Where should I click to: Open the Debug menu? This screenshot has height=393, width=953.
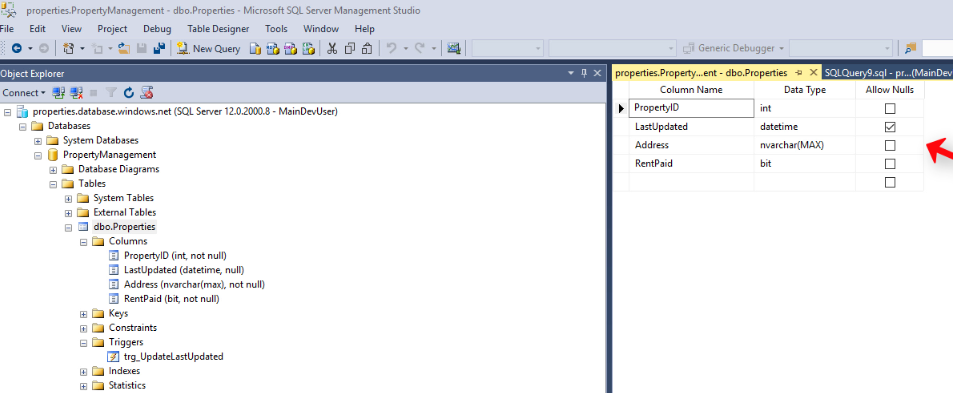coord(157,29)
